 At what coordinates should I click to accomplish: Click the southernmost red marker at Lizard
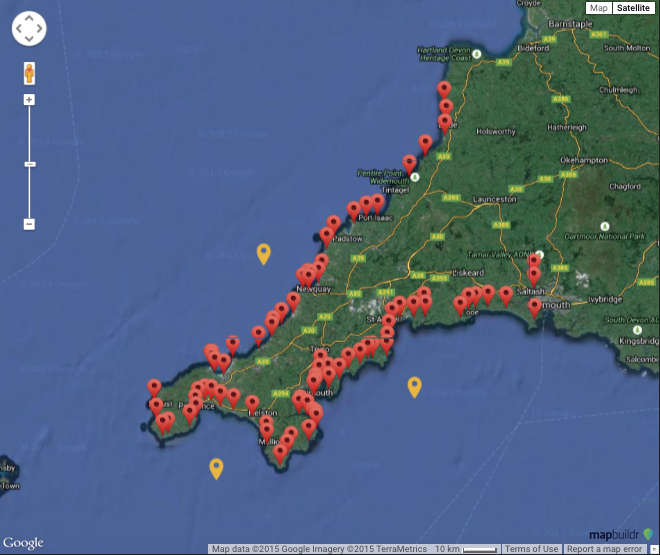(280, 456)
